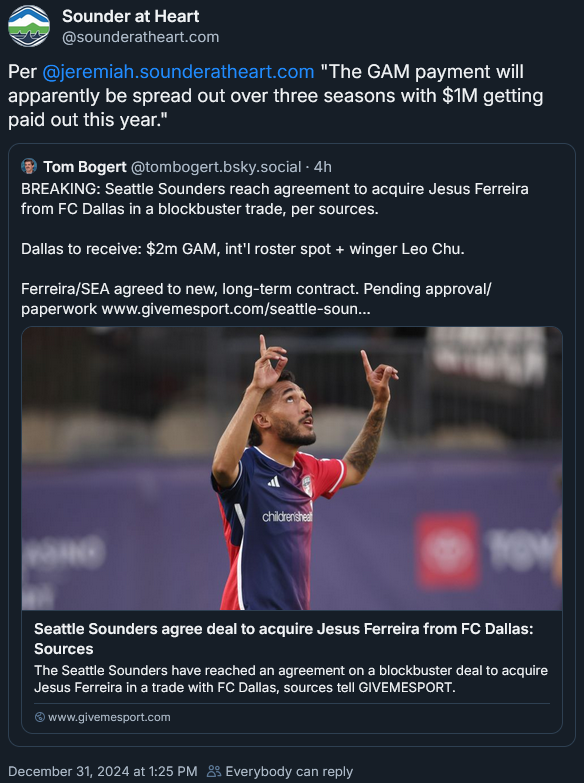Viewport: 584px width, 783px height.
Task: Click the Dallas to receive line in quote
Action: (x=243, y=249)
